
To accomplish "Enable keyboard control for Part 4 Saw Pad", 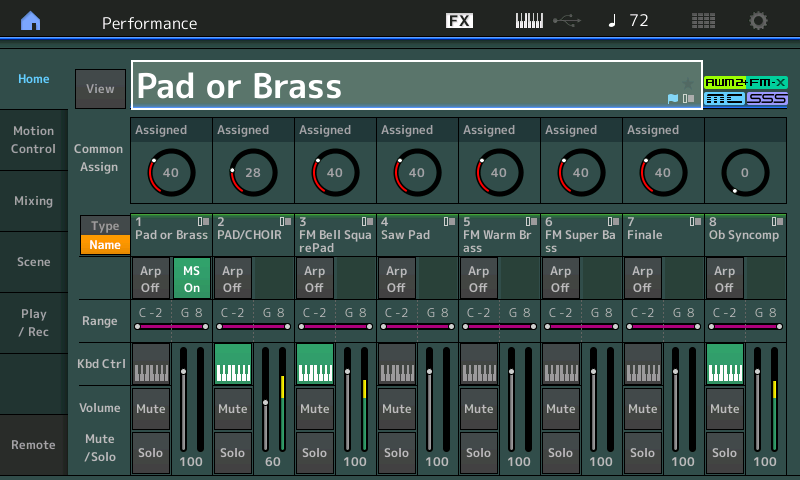I will 397,362.
